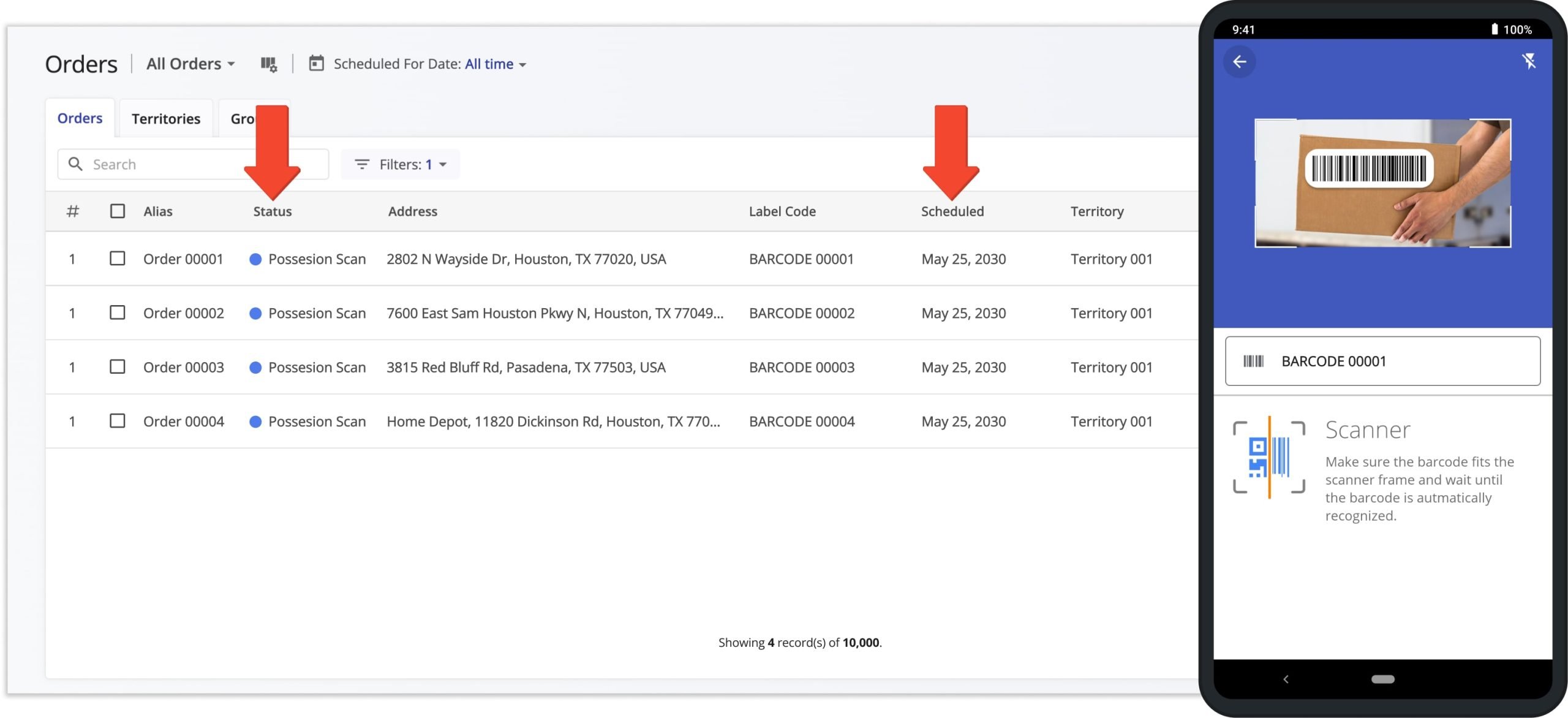Sort by the Territory column header

[x=1097, y=211]
